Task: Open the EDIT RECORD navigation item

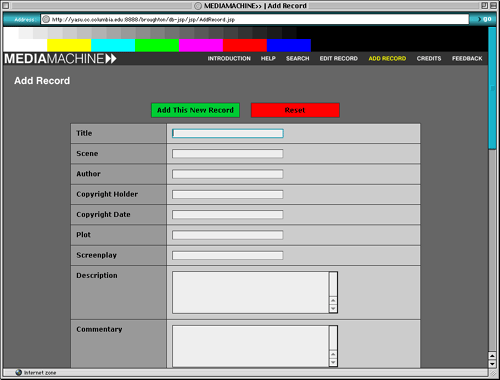Action: point(339,59)
